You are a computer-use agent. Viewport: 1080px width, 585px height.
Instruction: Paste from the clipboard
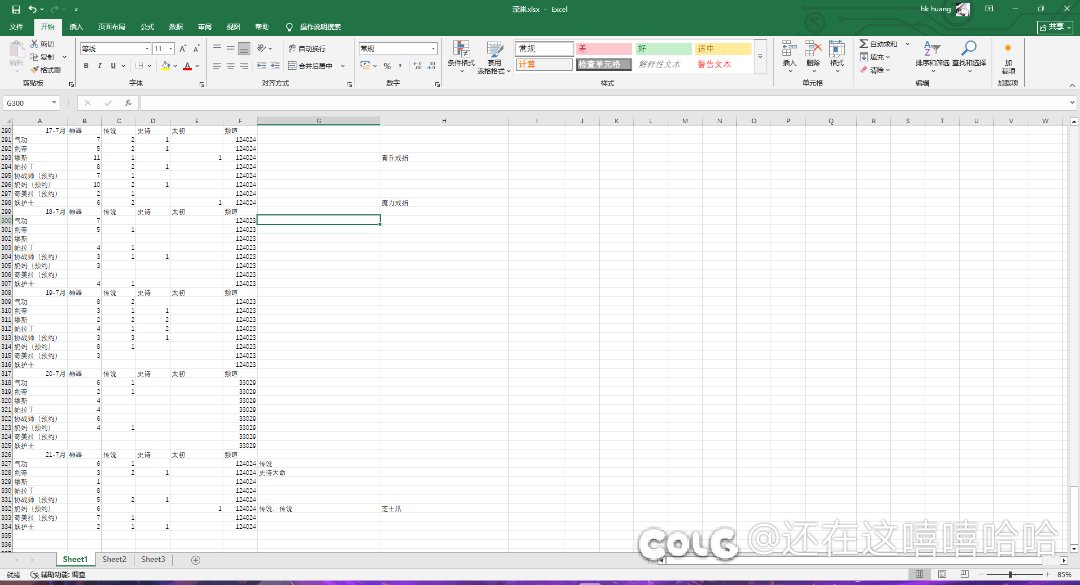pyautogui.click(x=16, y=54)
